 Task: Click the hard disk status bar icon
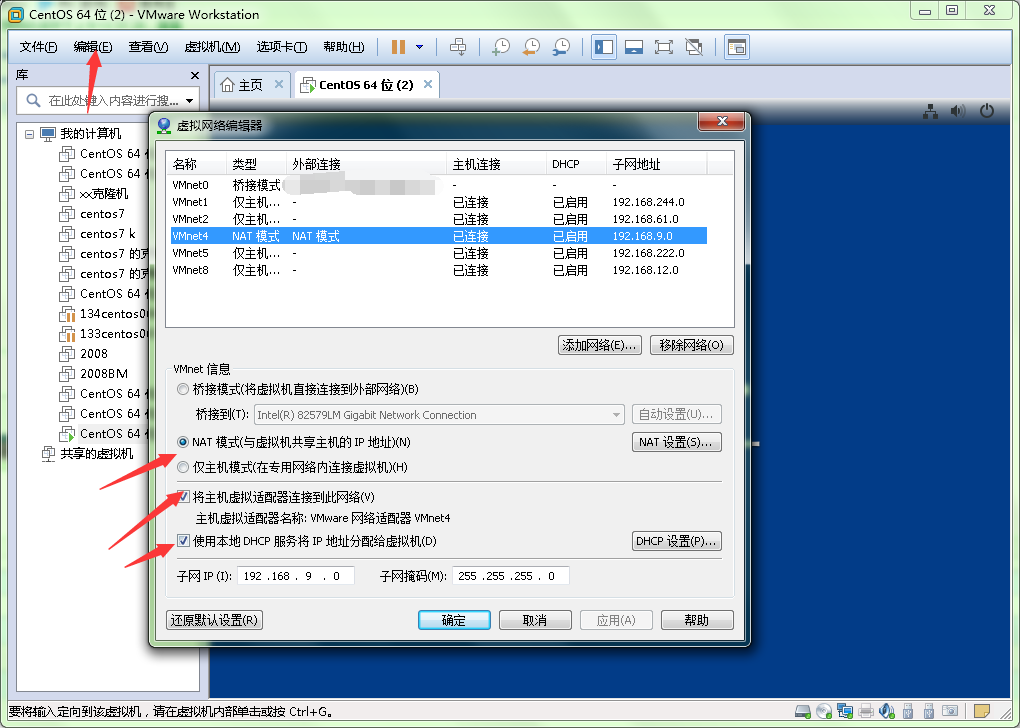point(803,711)
